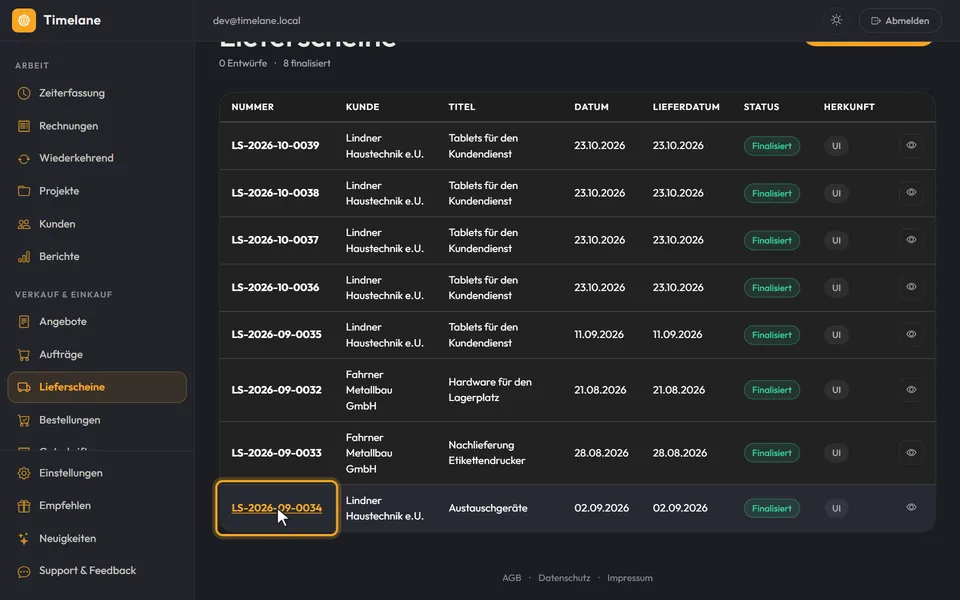This screenshot has width=960, height=600.
Task: Click the Abmelden logout button
Action: 900,20
